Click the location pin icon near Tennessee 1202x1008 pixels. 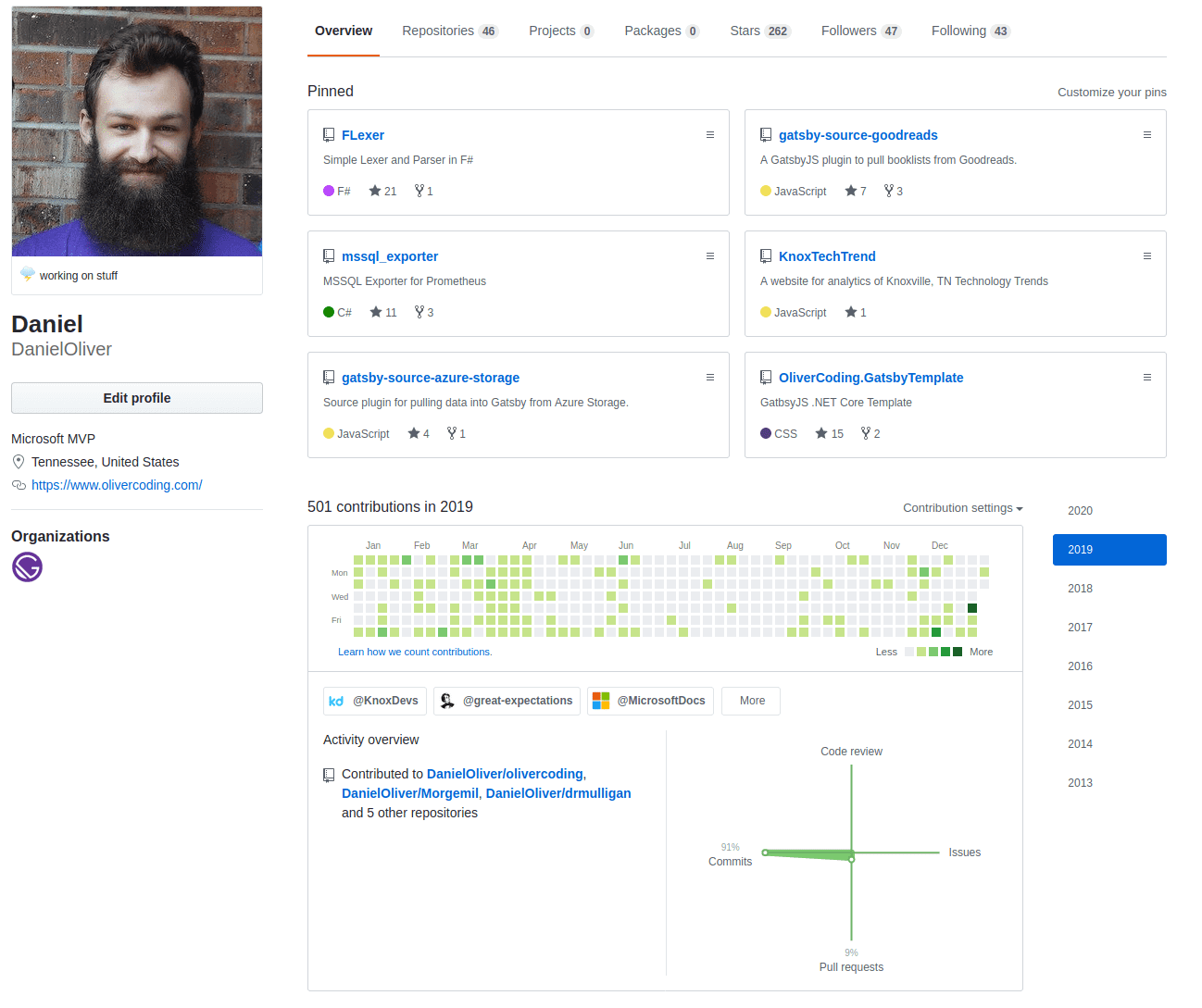click(19, 461)
